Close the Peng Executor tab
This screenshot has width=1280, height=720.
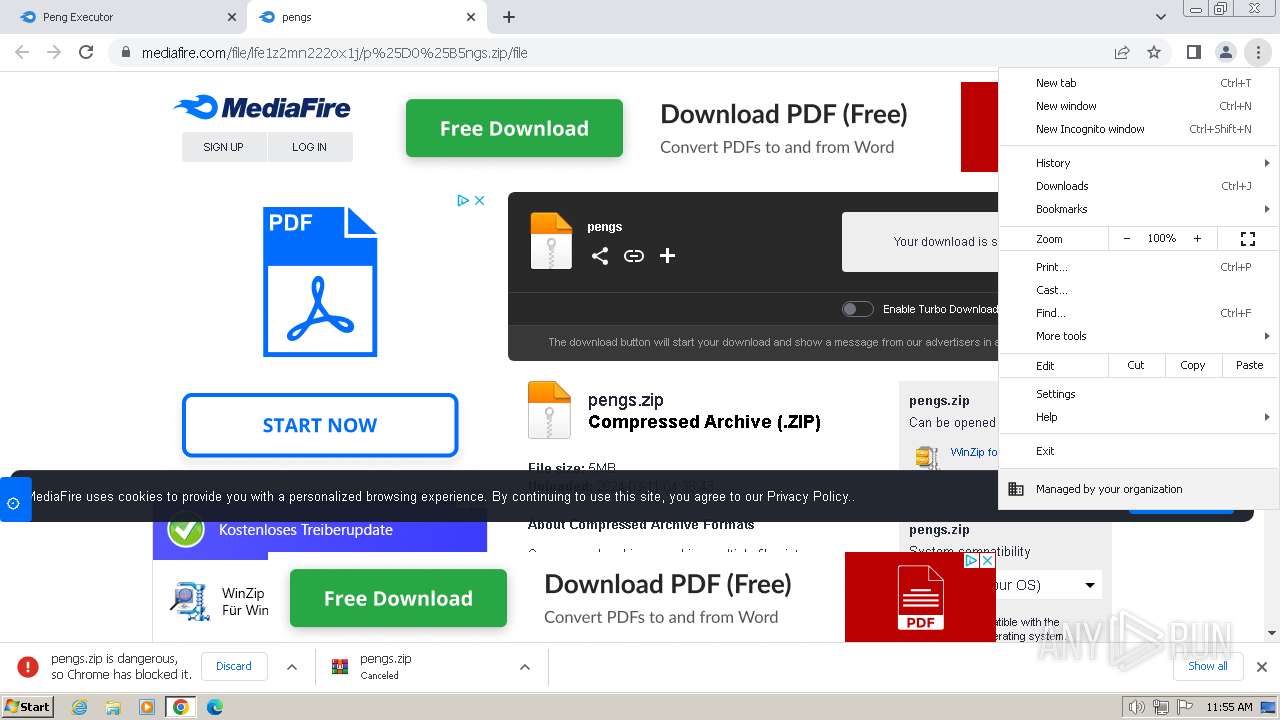coord(231,17)
